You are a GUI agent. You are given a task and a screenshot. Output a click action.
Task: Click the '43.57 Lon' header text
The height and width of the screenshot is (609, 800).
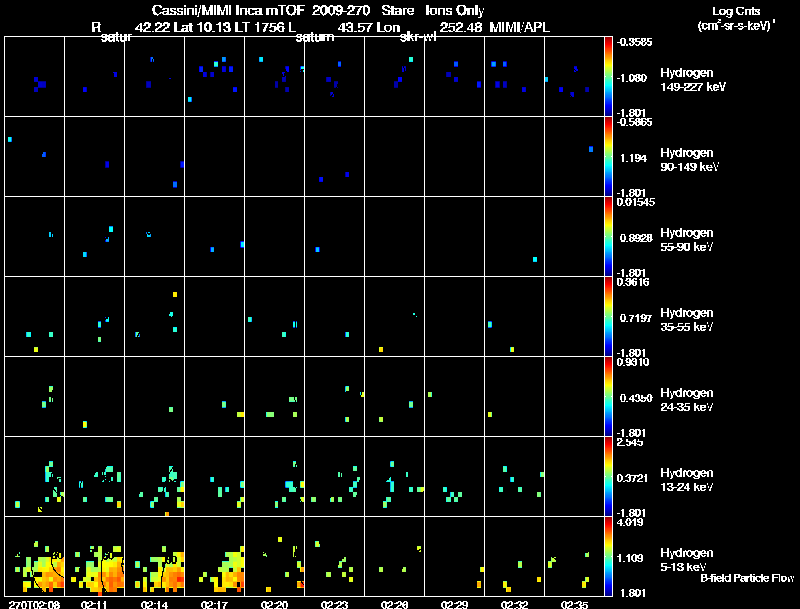click(x=368, y=27)
